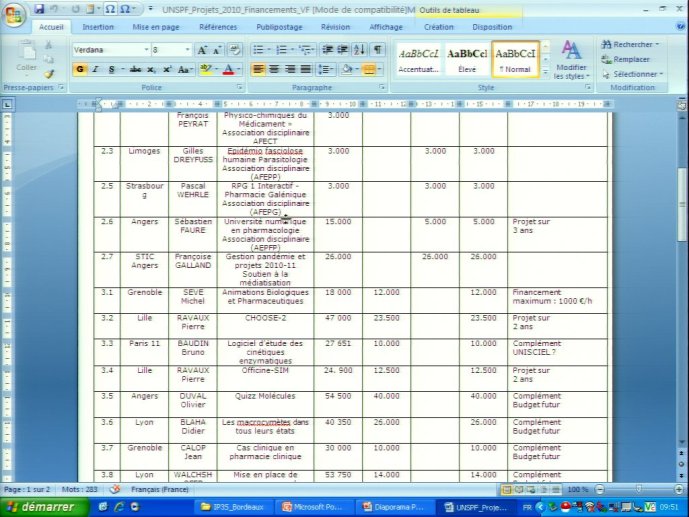Click the cut scissors icon

pos(49,44)
